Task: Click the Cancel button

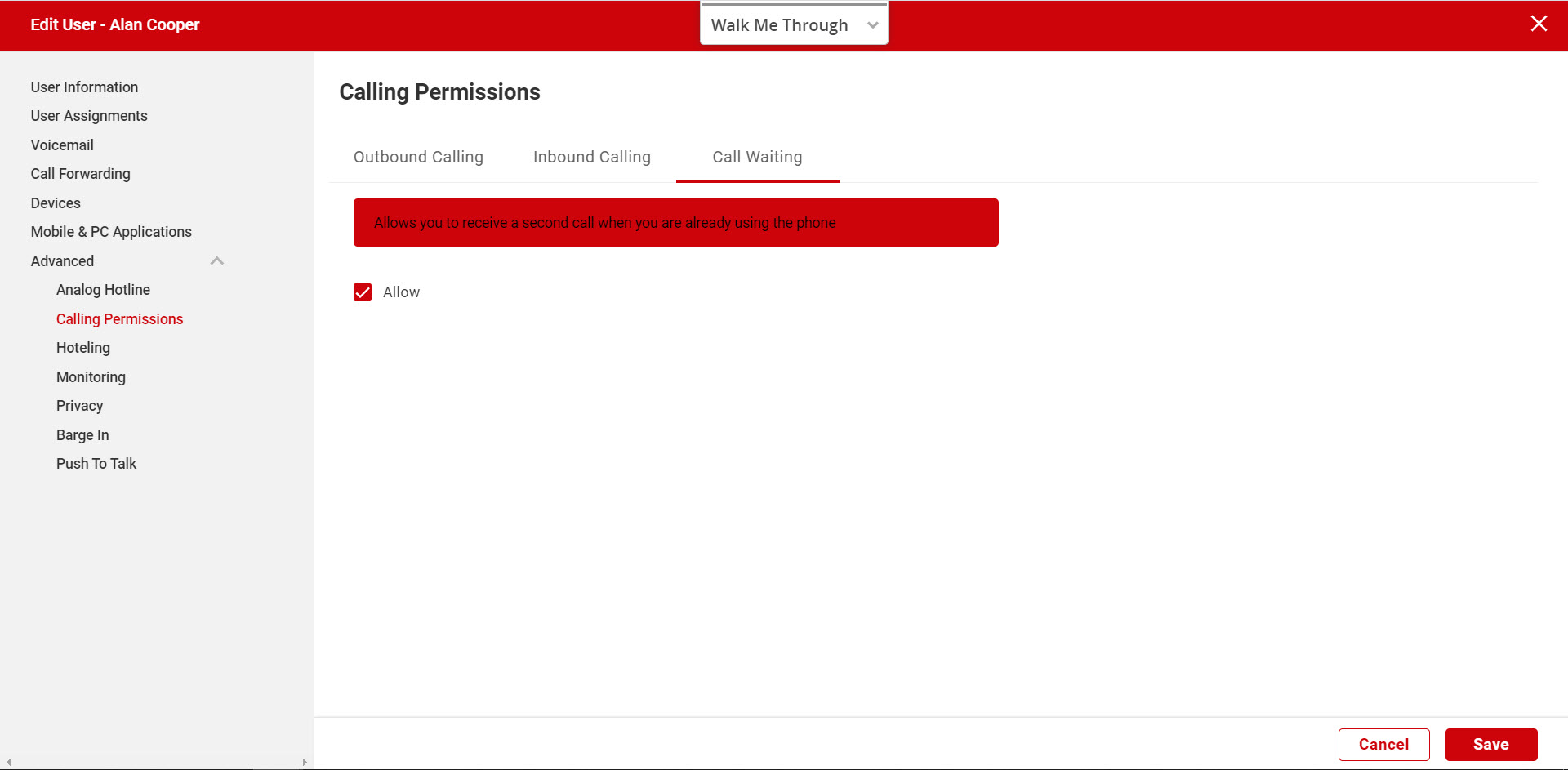Action: coord(1383,745)
